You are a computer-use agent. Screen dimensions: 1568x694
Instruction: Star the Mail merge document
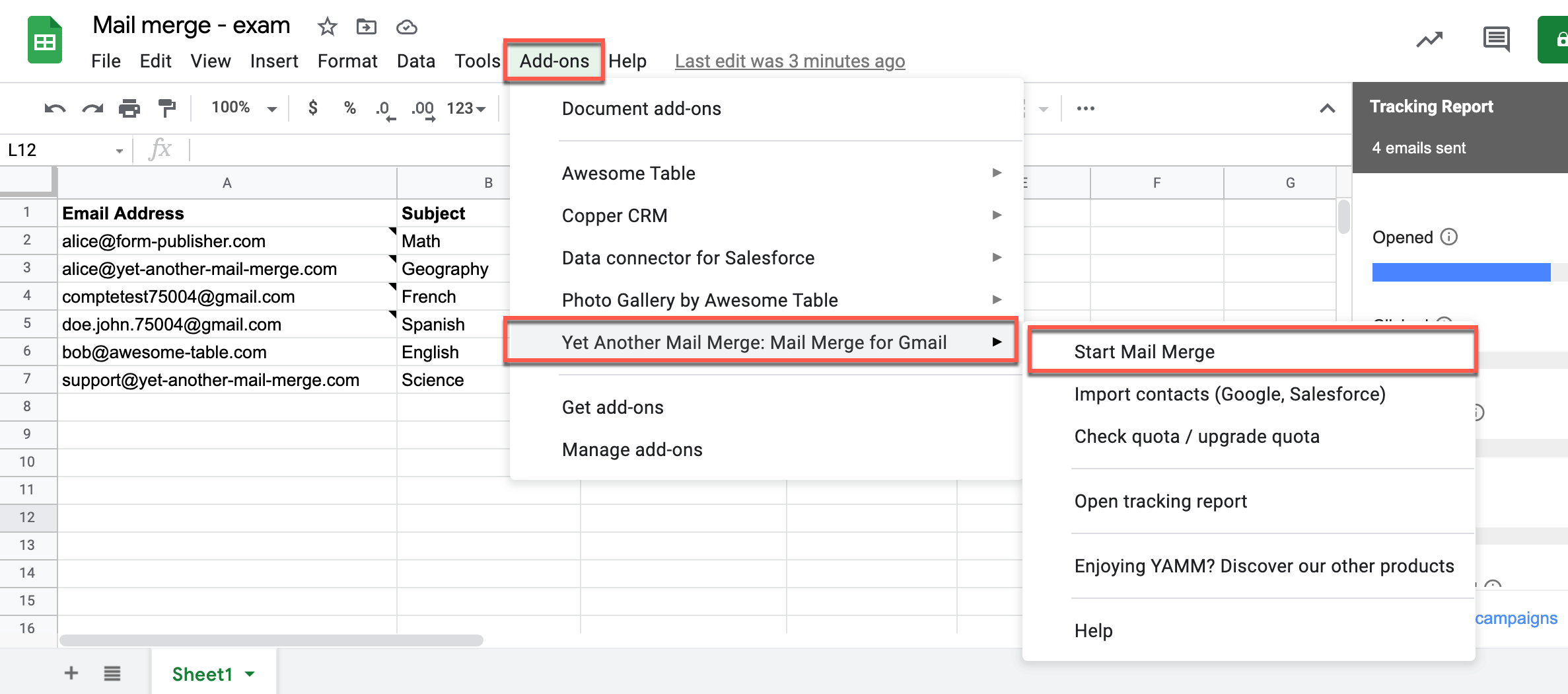click(327, 27)
